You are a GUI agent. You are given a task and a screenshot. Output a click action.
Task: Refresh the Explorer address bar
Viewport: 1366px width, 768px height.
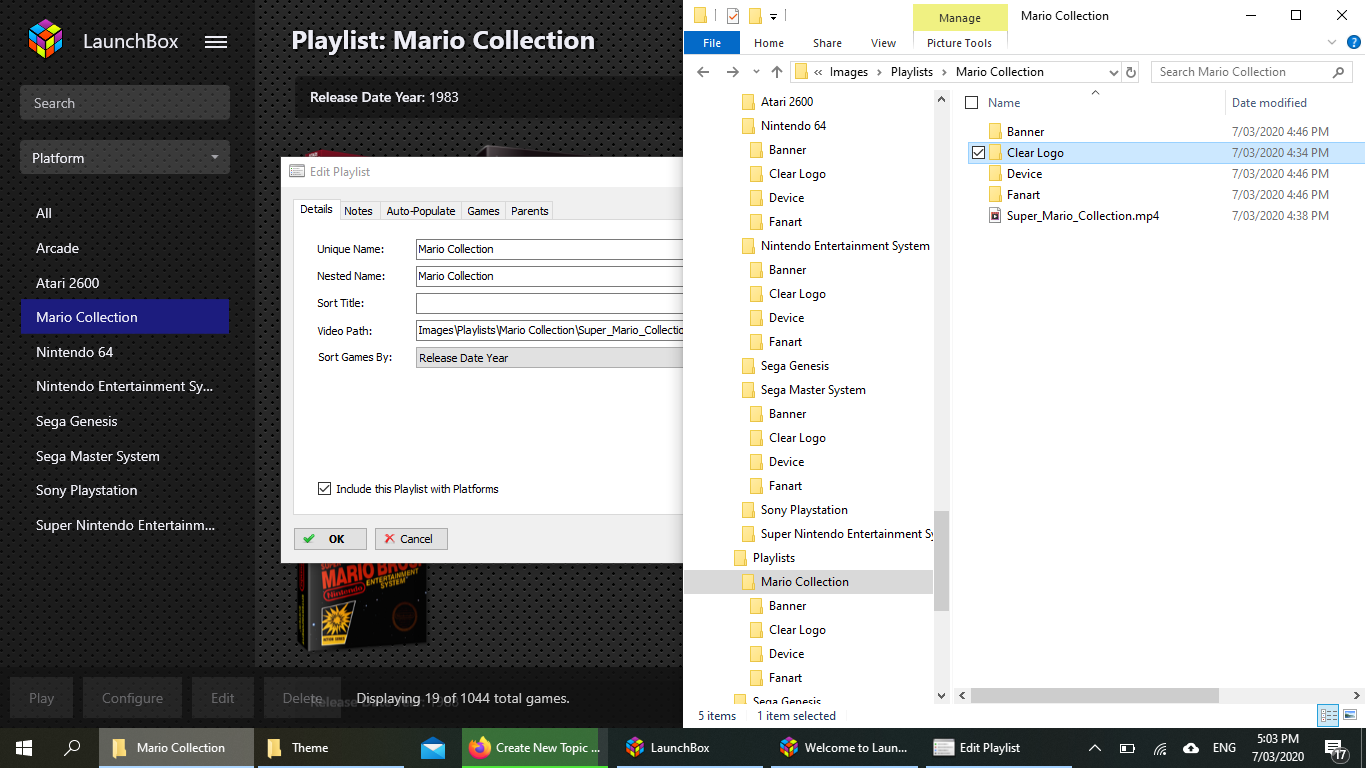[1131, 72]
